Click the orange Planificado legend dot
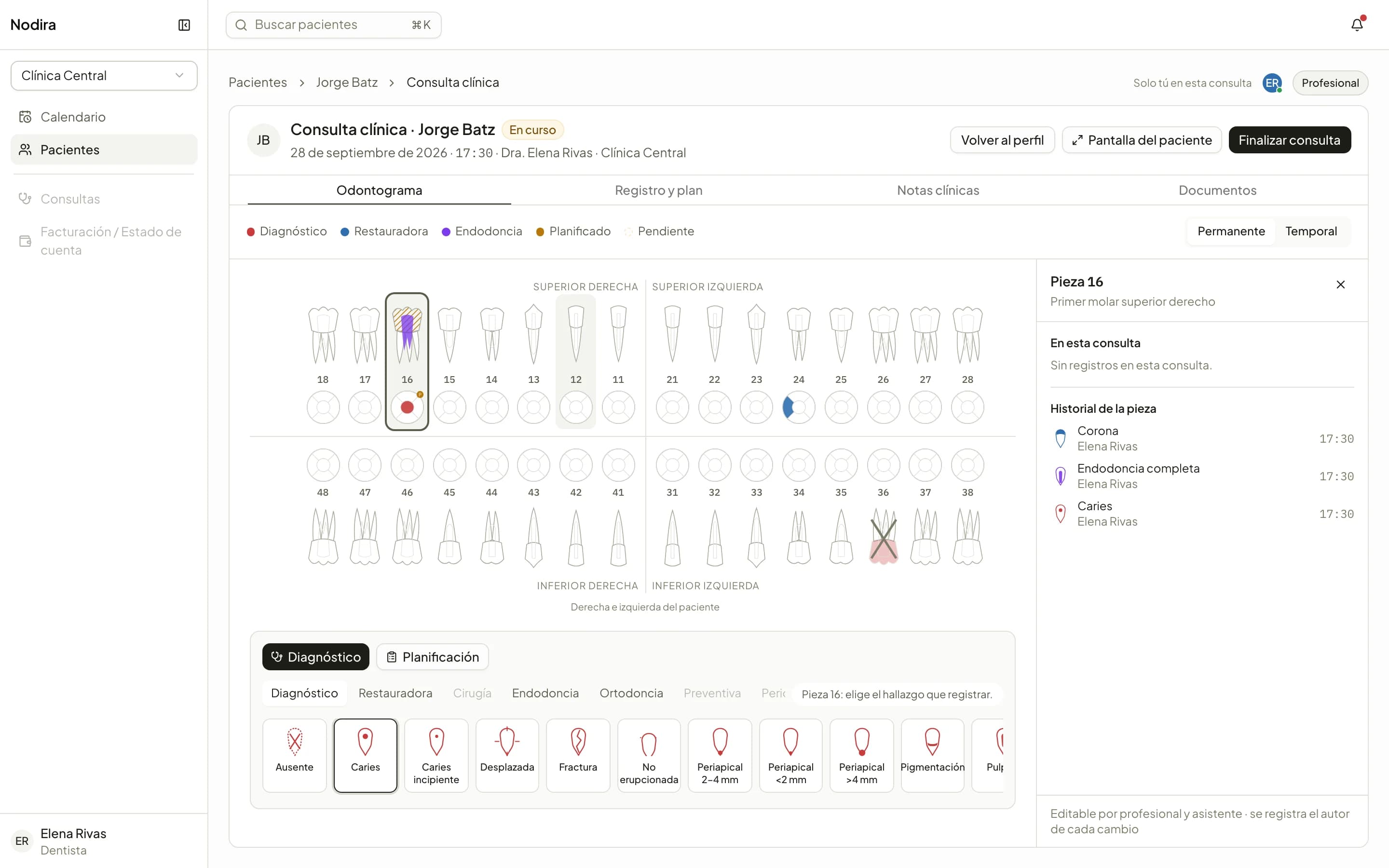This screenshot has width=1389, height=868. coord(540,232)
